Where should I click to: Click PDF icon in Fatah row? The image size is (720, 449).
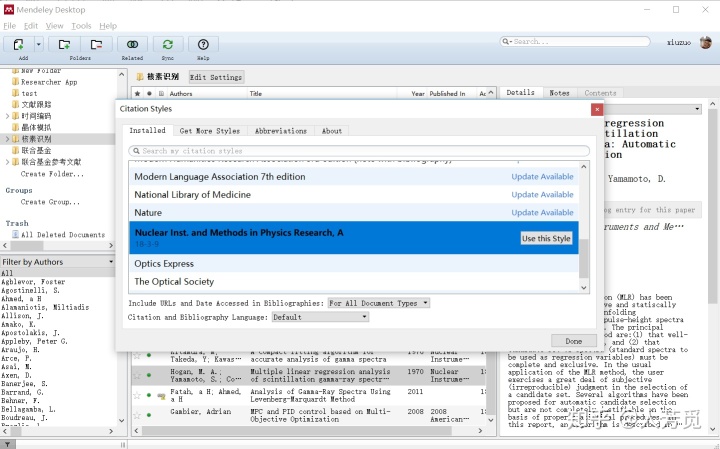coord(161,396)
